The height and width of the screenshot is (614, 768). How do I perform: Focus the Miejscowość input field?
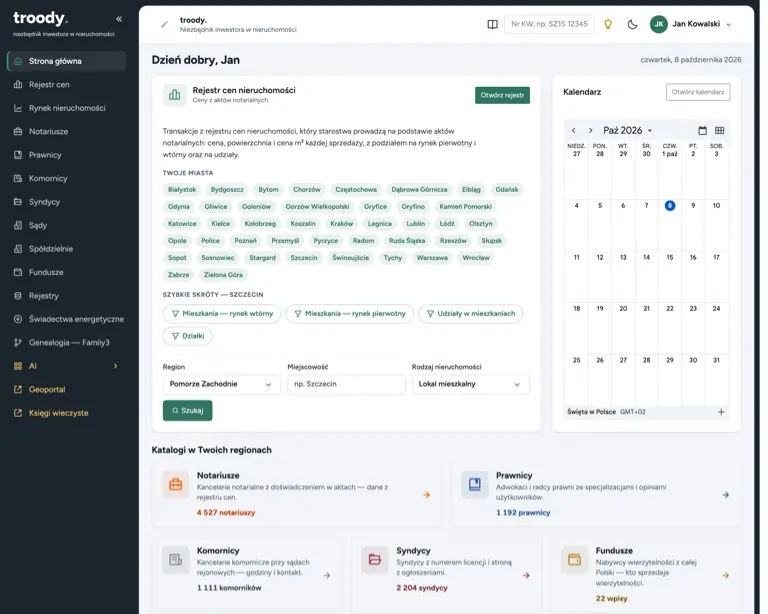(346, 384)
